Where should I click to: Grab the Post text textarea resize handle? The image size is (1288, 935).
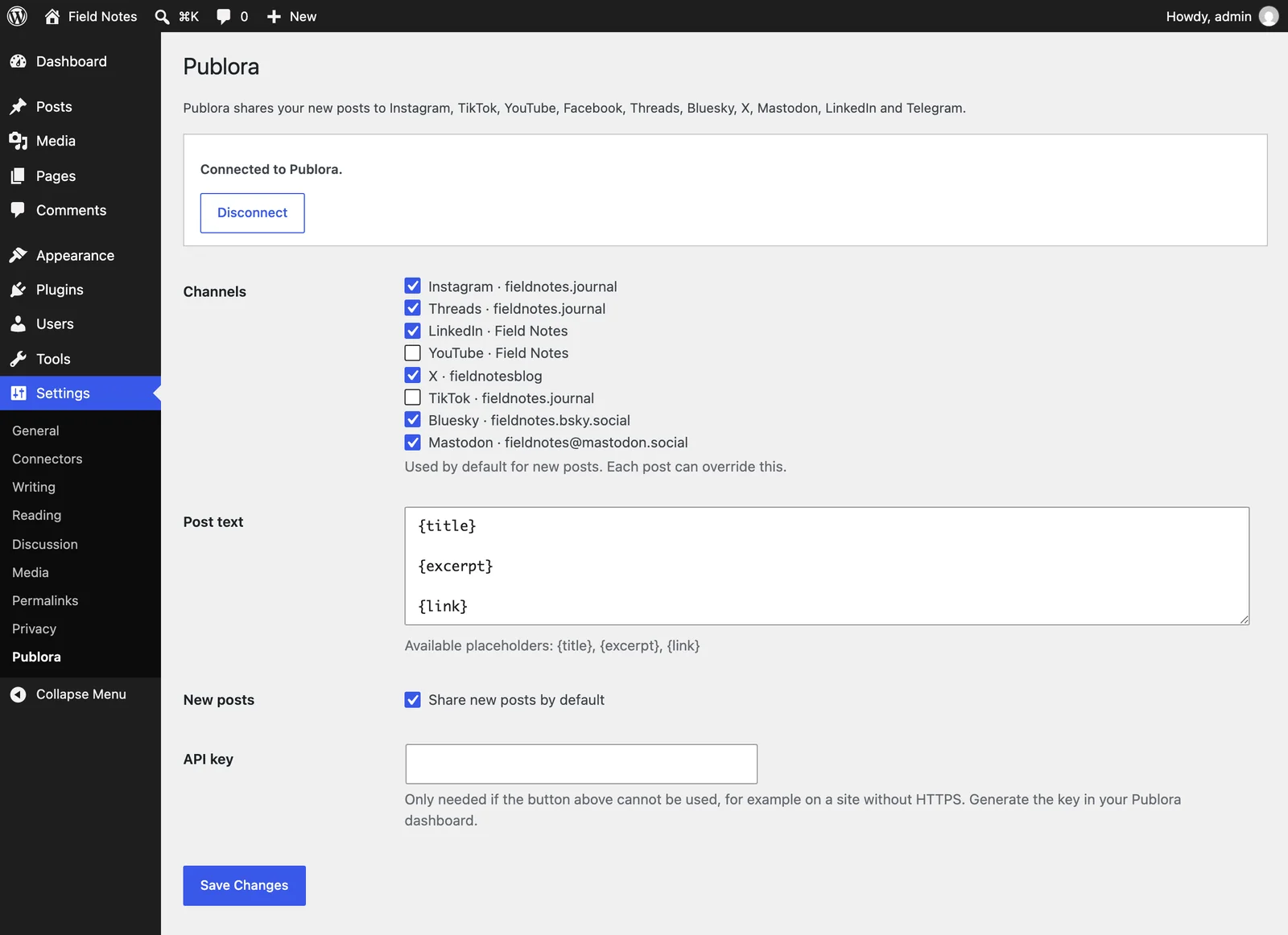tap(1244, 619)
